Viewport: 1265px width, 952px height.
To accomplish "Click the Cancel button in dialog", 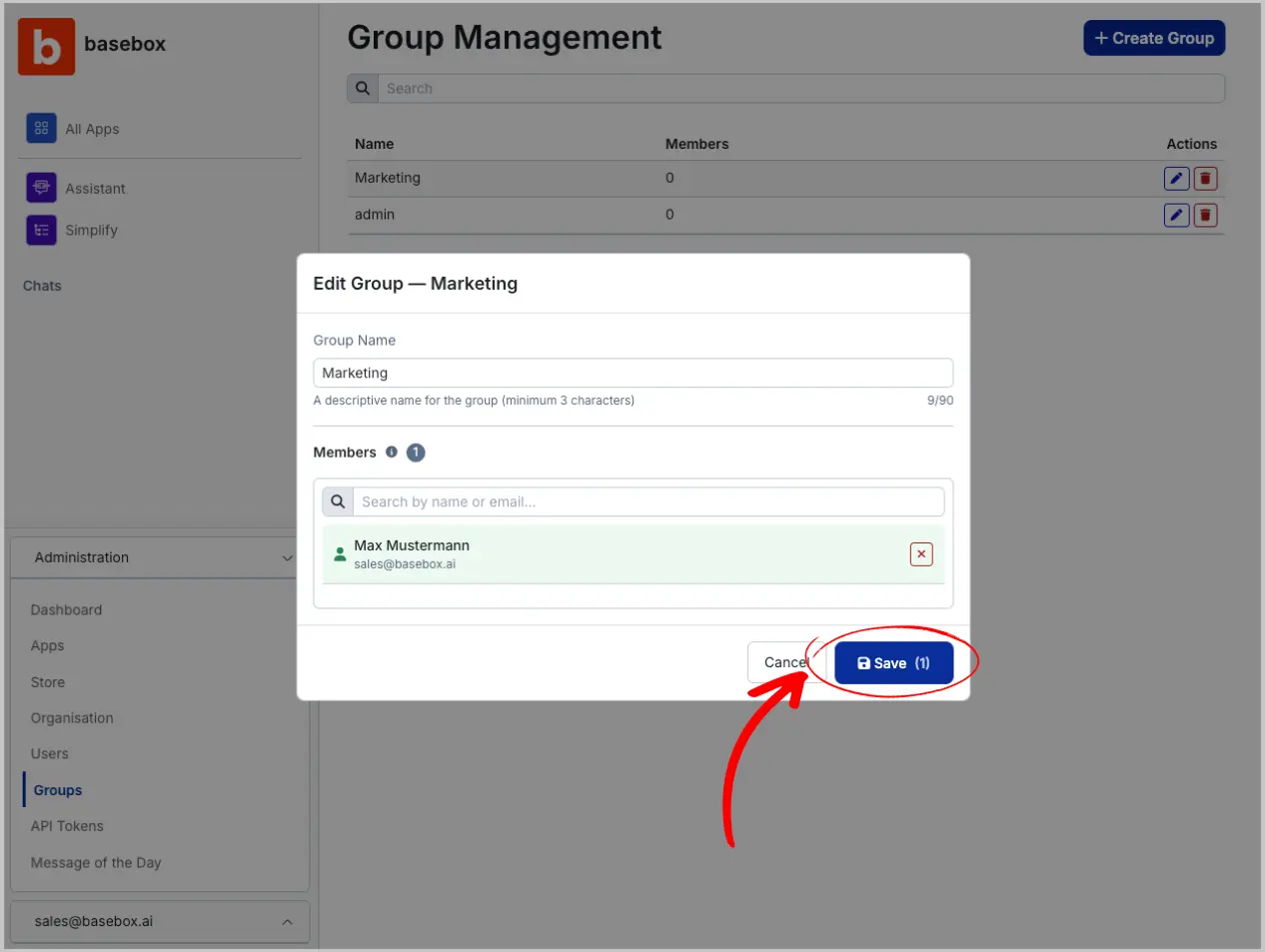I will coord(780,662).
